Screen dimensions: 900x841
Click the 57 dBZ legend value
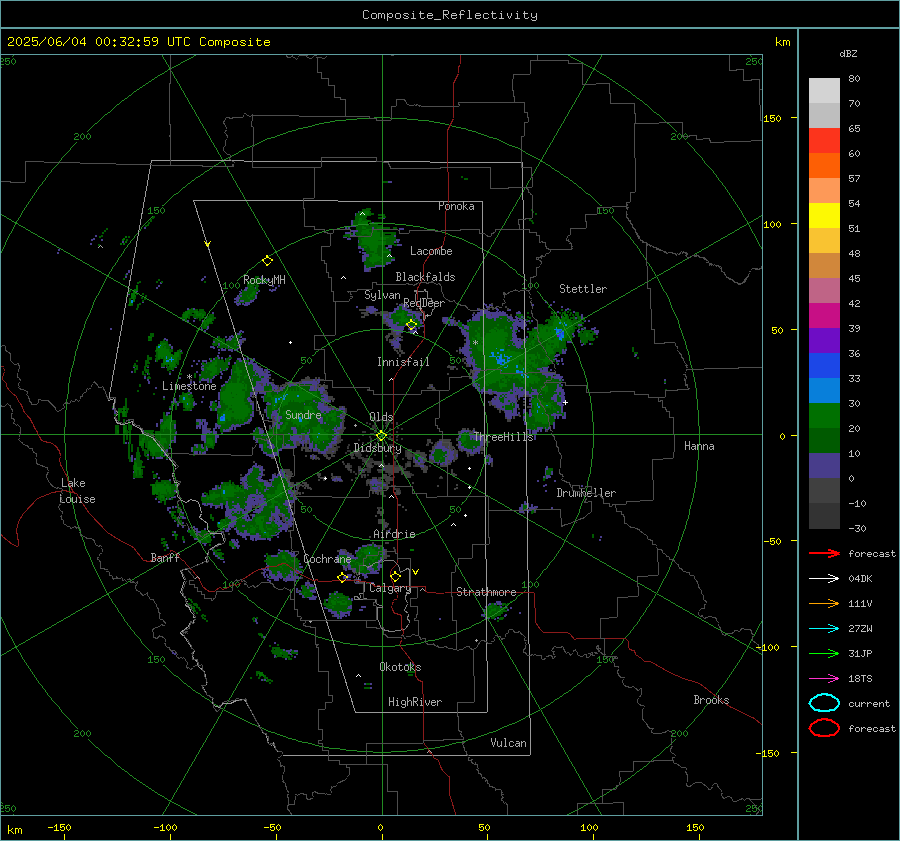tap(854, 179)
